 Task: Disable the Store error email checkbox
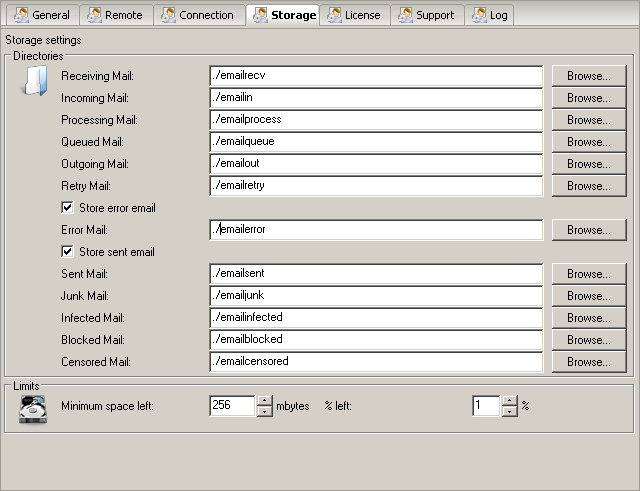point(68,208)
